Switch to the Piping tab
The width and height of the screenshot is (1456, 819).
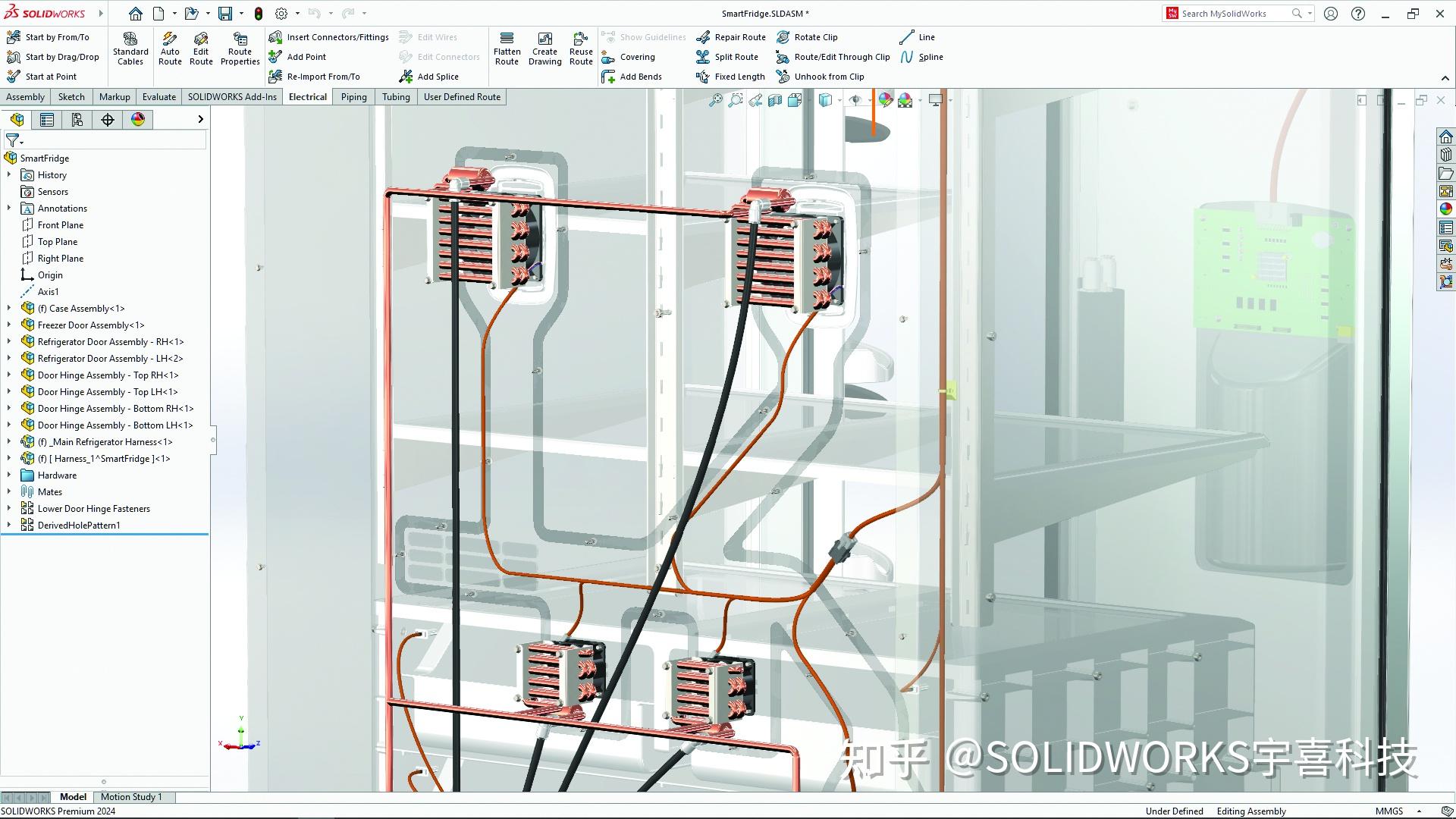tap(353, 96)
